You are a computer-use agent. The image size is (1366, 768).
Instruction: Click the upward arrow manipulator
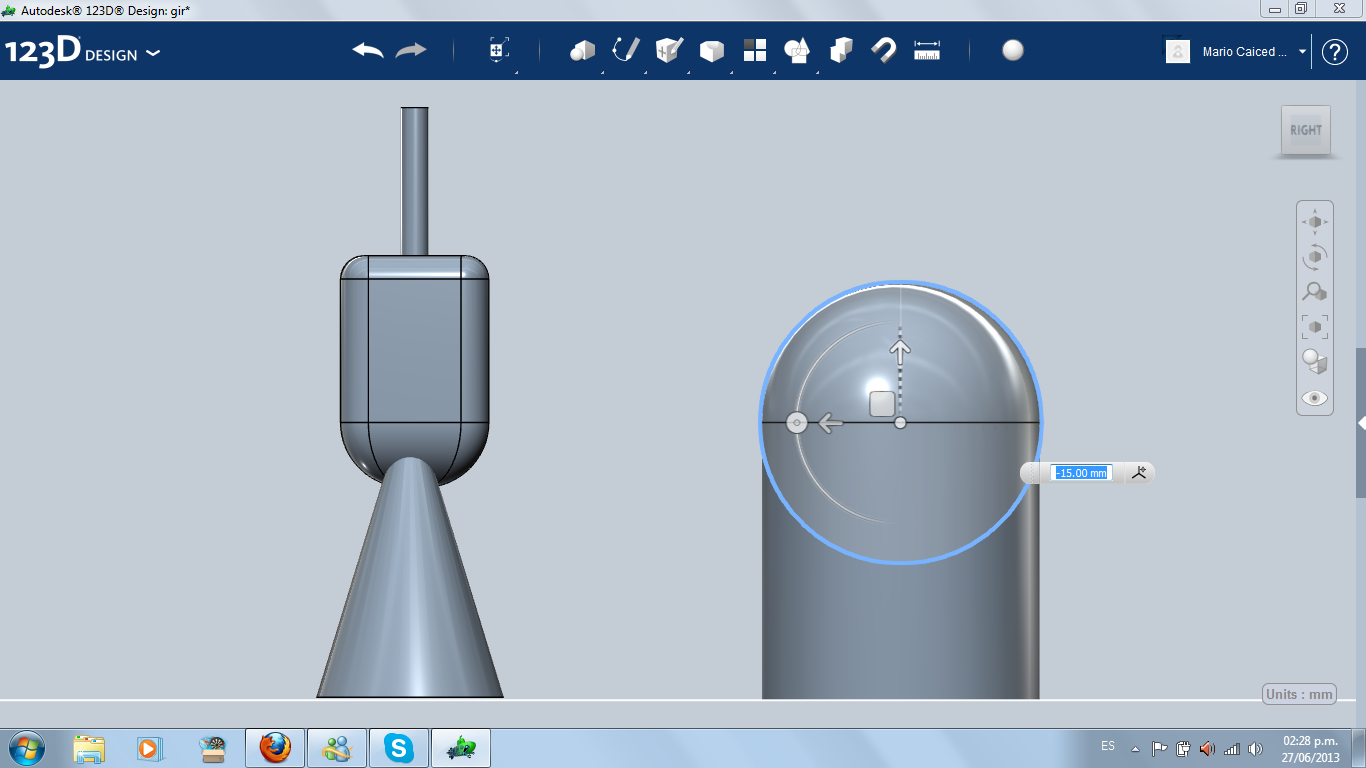(900, 350)
